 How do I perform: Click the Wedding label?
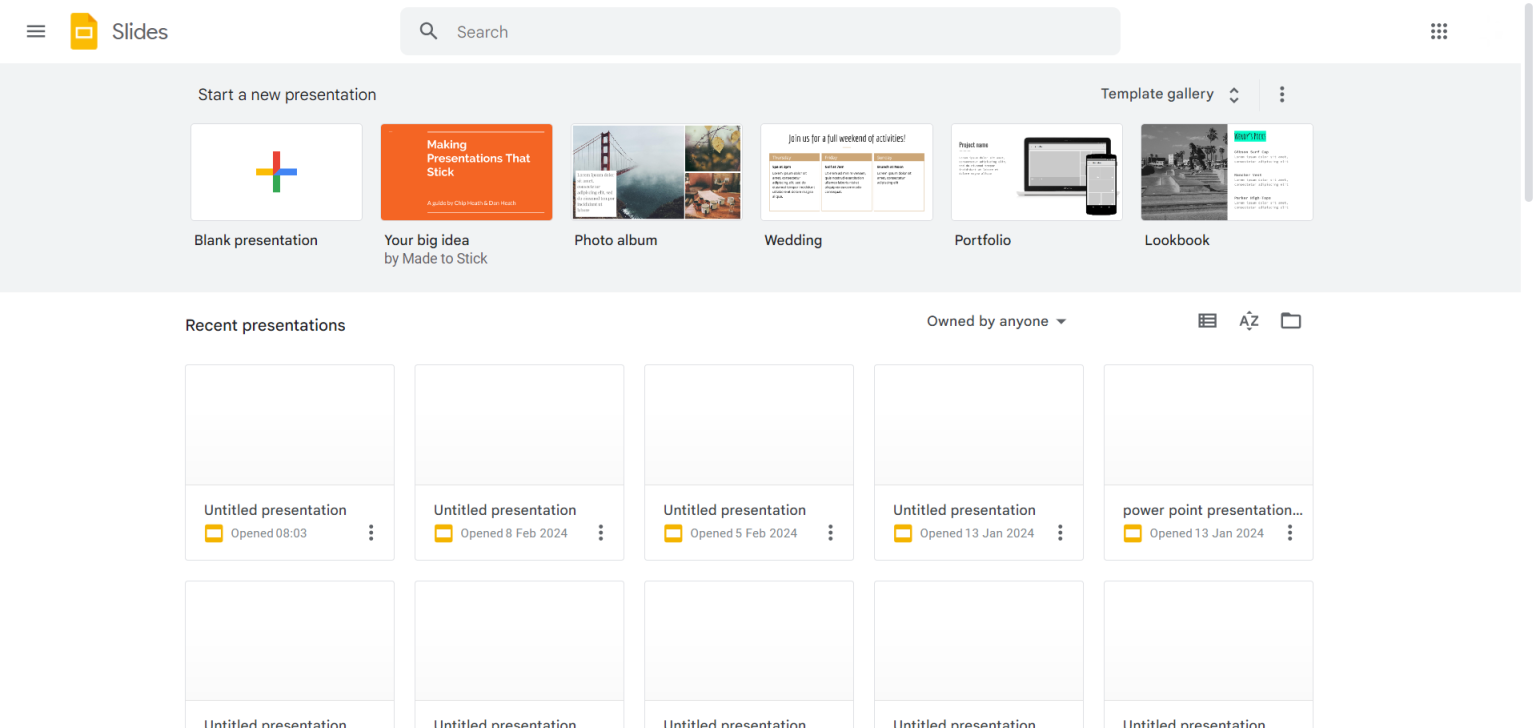(x=793, y=240)
